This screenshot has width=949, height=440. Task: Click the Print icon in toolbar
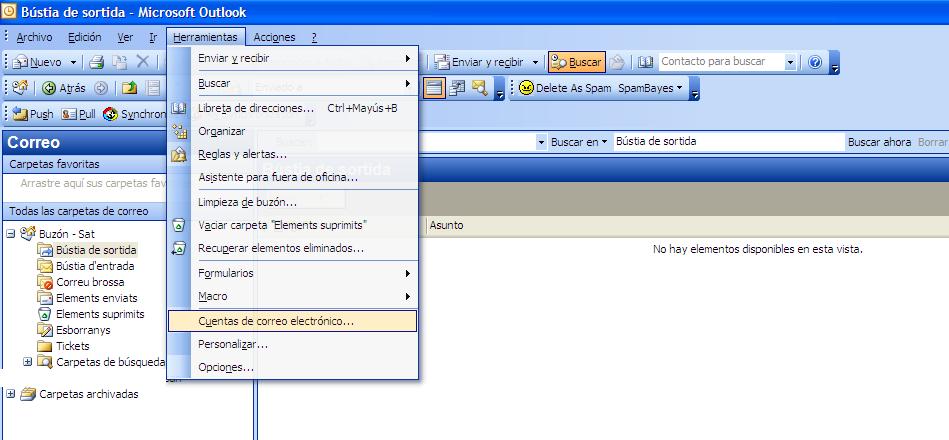coord(97,62)
